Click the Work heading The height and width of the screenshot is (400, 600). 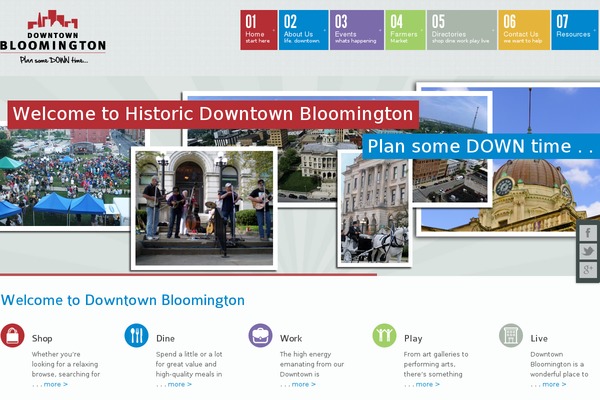click(x=291, y=338)
